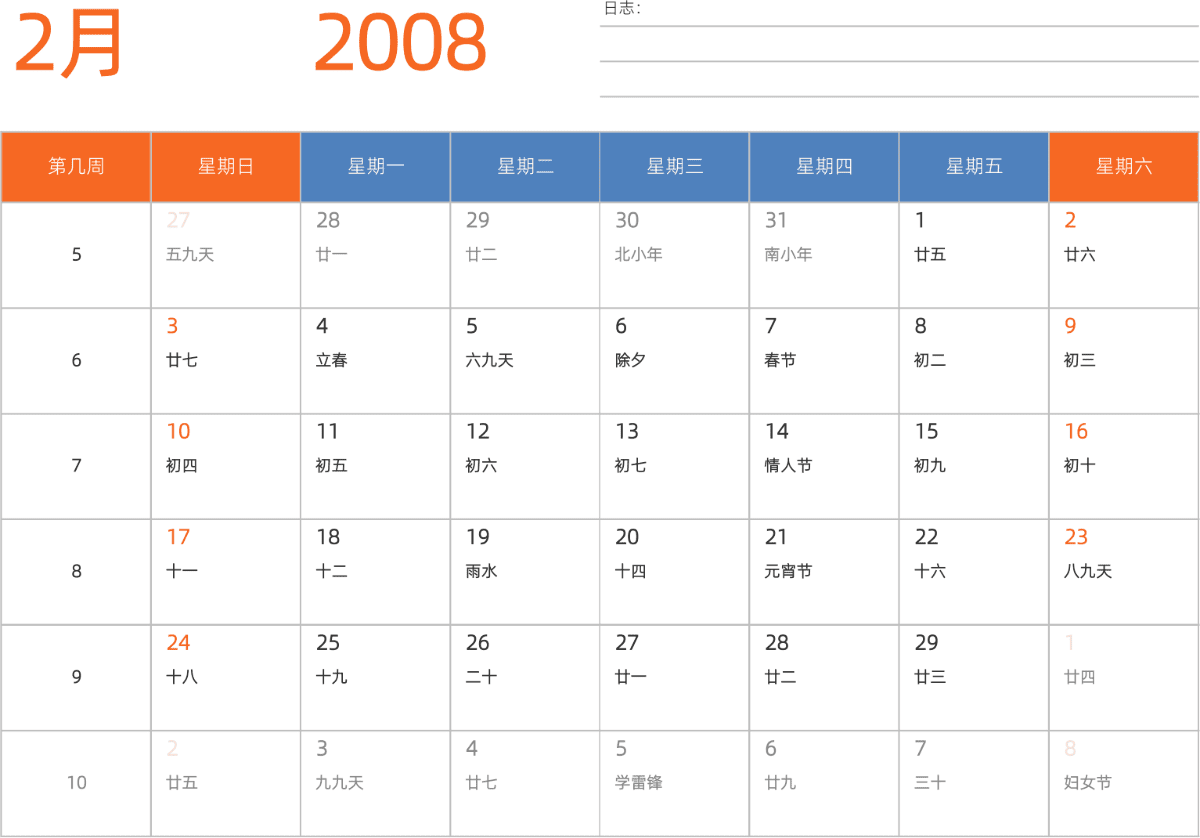Select February 5 labeled 六九天

tap(525, 361)
